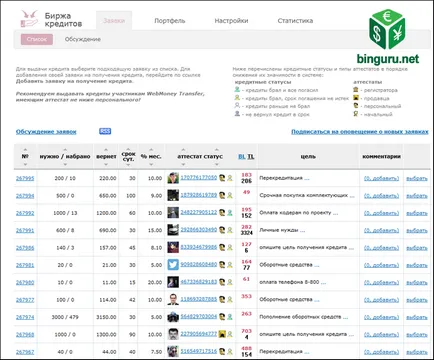The width and height of the screenshot is (434, 360).
Task: Click выбрать for request 267968
Action: [417, 334]
